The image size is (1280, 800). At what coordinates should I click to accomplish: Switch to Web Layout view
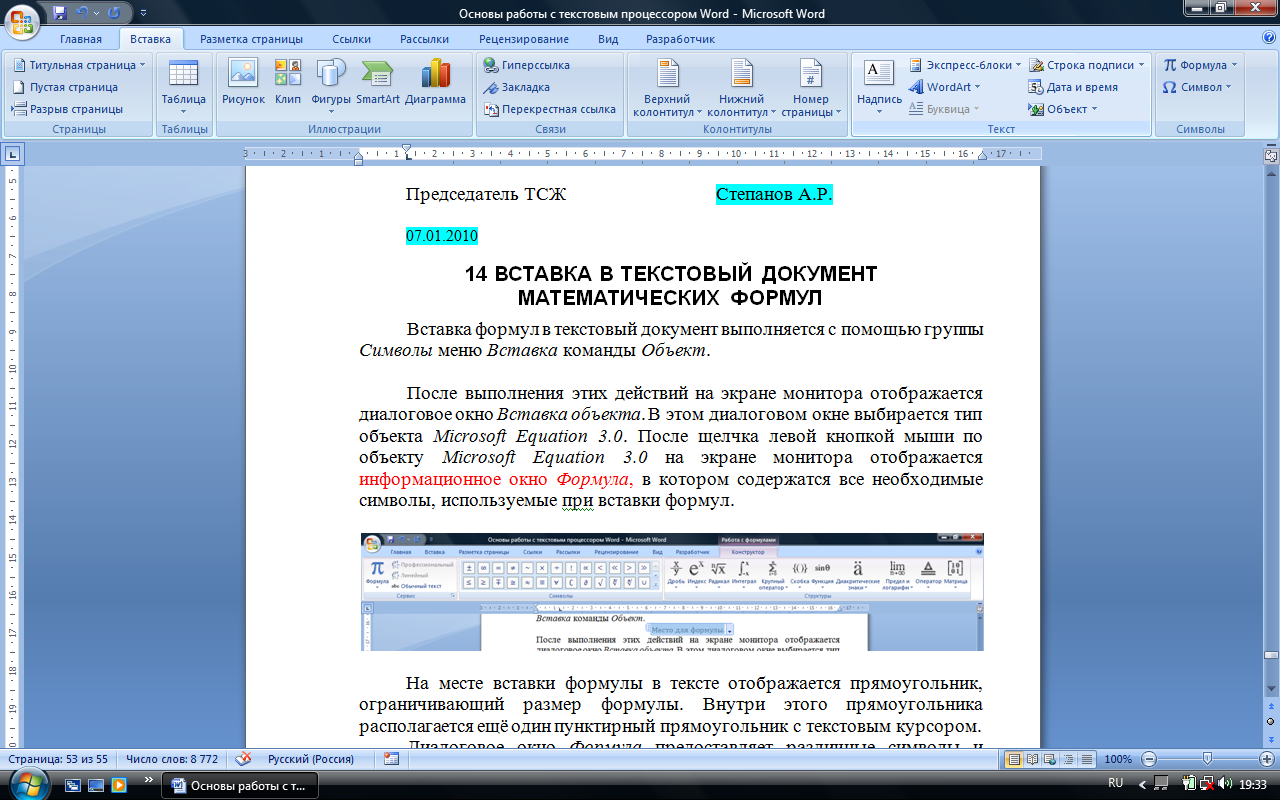pos(1052,759)
